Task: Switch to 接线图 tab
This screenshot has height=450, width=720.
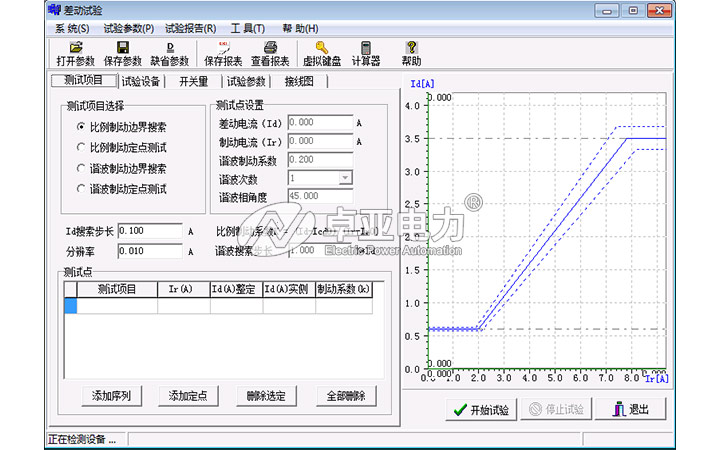Action: [x=299, y=81]
